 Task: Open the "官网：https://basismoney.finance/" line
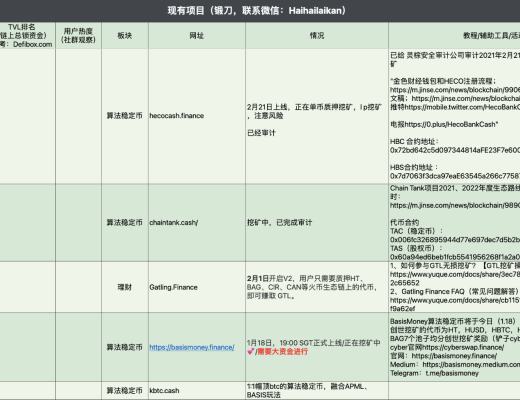pyautogui.click(x=444, y=356)
